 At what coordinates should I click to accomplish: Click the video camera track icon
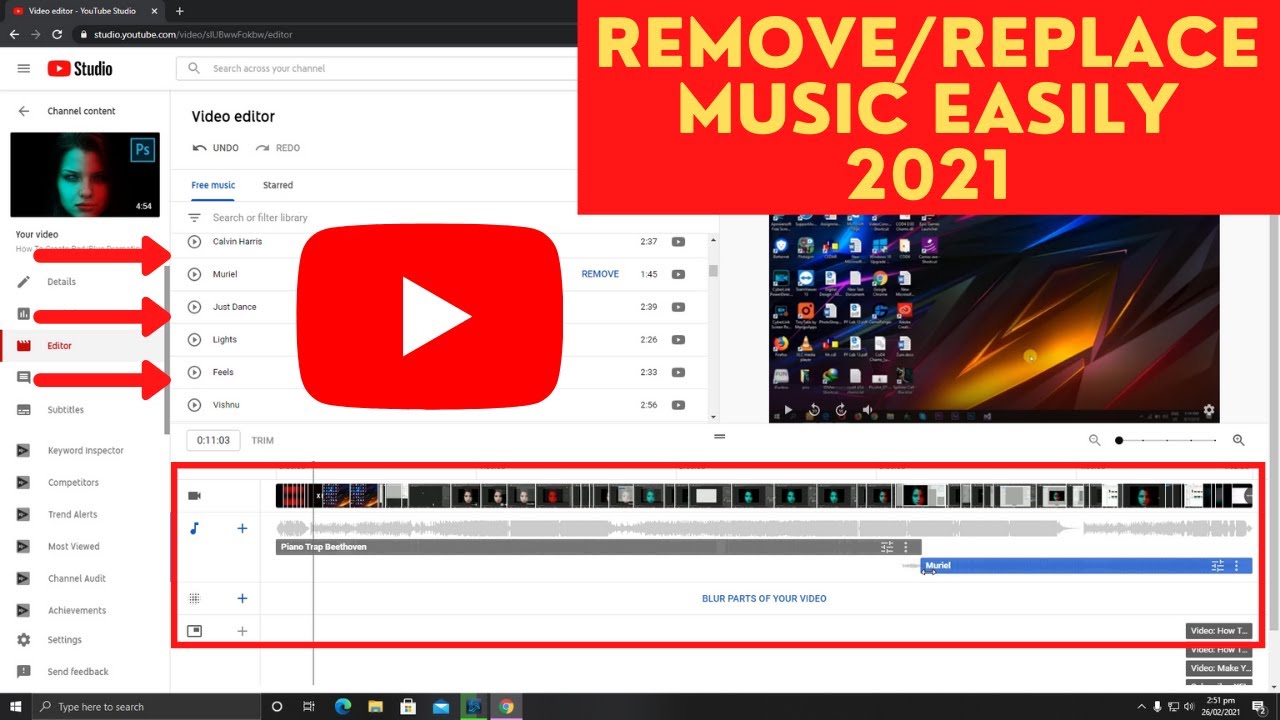pos(194,494)
